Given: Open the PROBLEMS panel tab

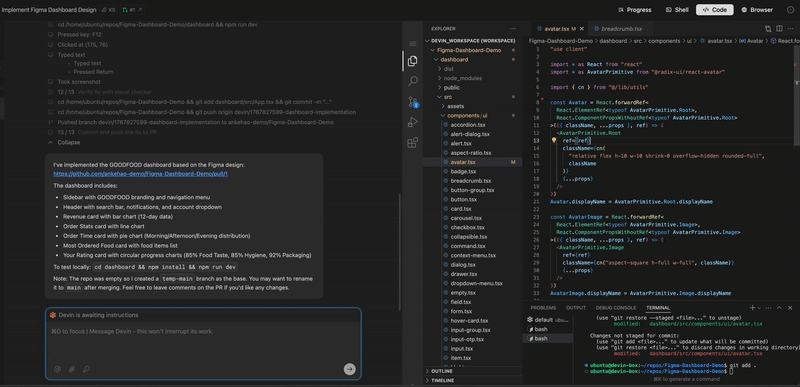Looking at the screenshot, I should pos(543,307).
